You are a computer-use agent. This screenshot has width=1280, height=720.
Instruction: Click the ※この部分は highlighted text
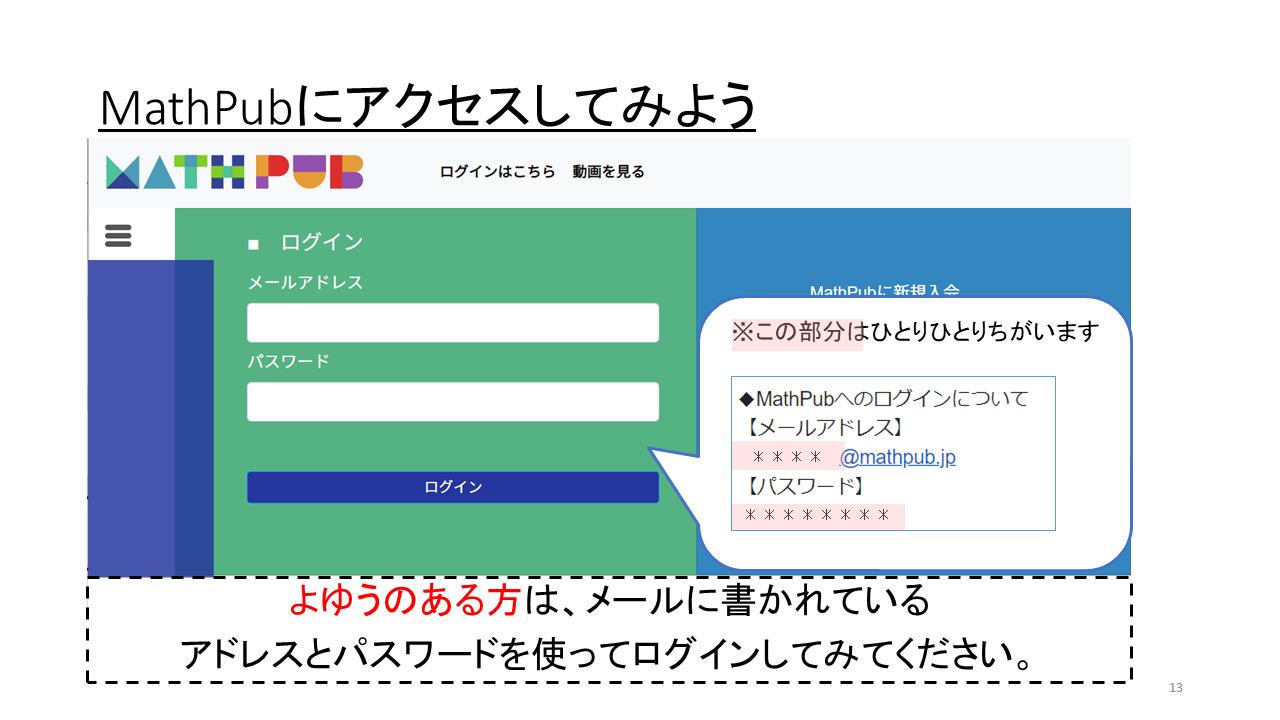(797, 333)
